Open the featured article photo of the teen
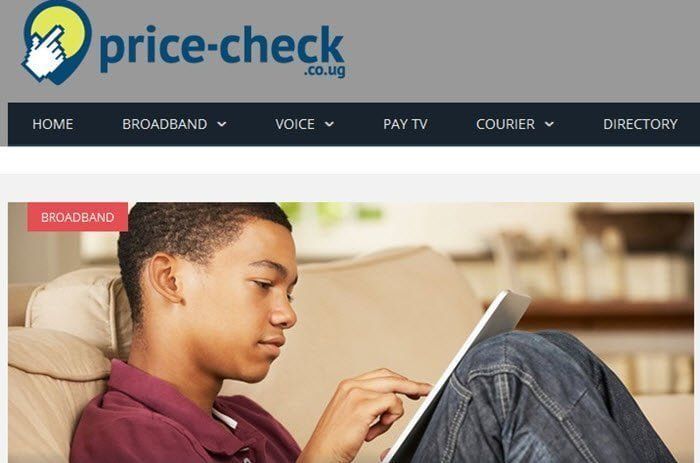This screenshot has width=700, height=463. point(351,333)
